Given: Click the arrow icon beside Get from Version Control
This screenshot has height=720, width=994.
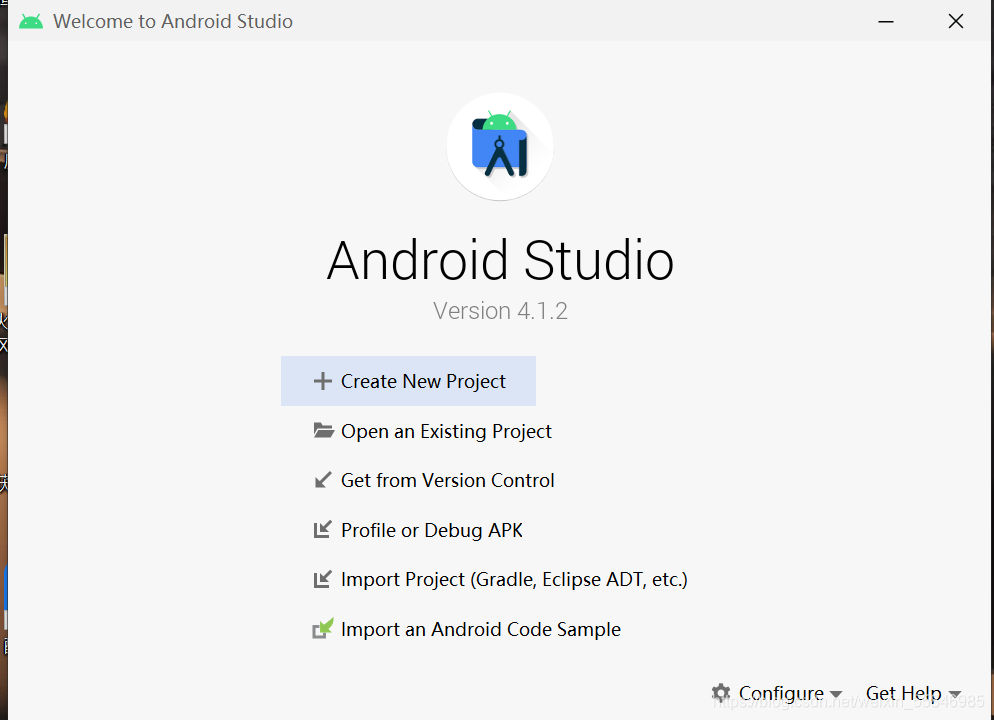Looking at the screenshot, I should tap(323, 480).
